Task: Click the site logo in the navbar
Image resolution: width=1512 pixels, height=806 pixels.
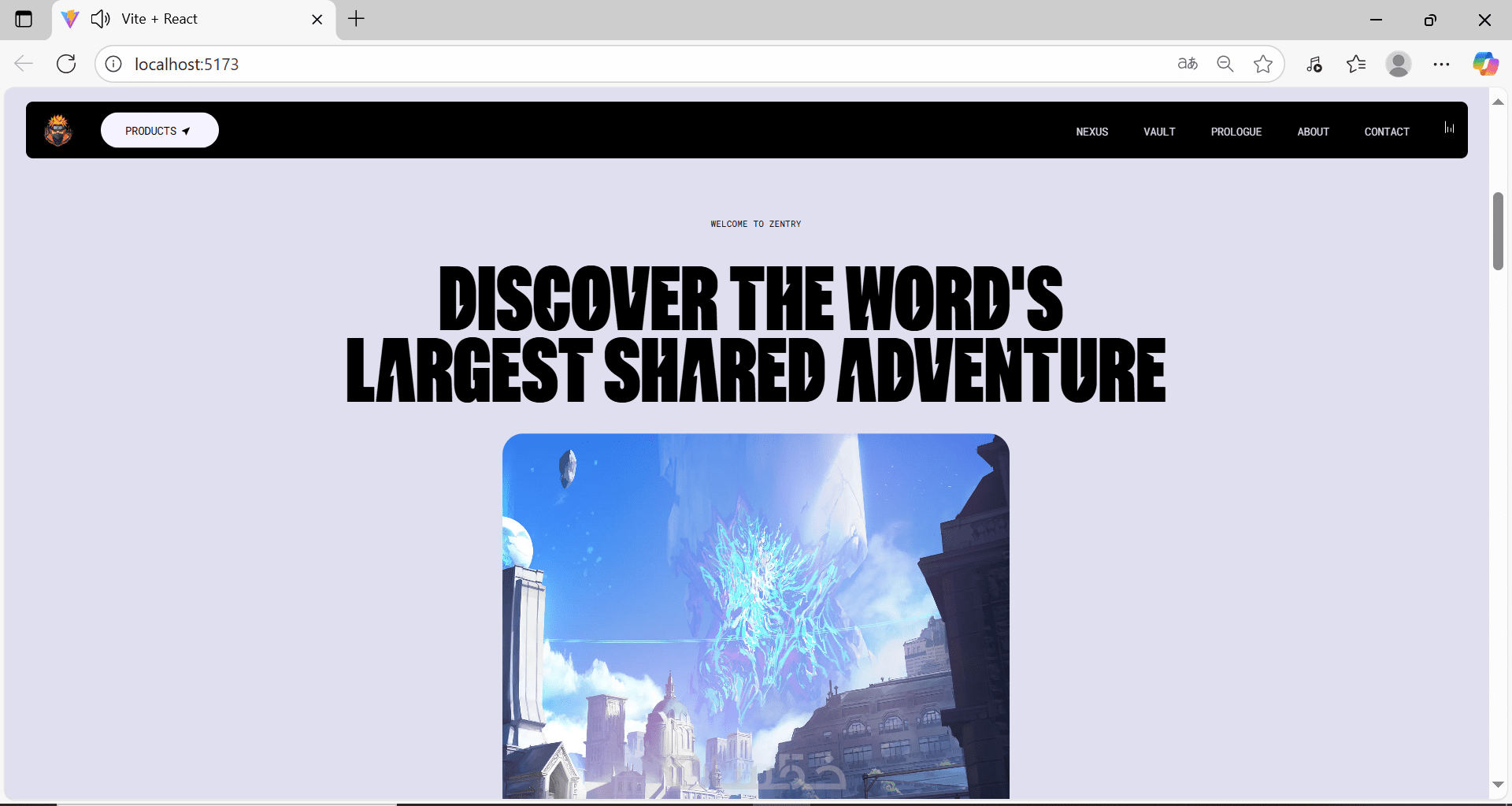Action: [x=58, y=130]
